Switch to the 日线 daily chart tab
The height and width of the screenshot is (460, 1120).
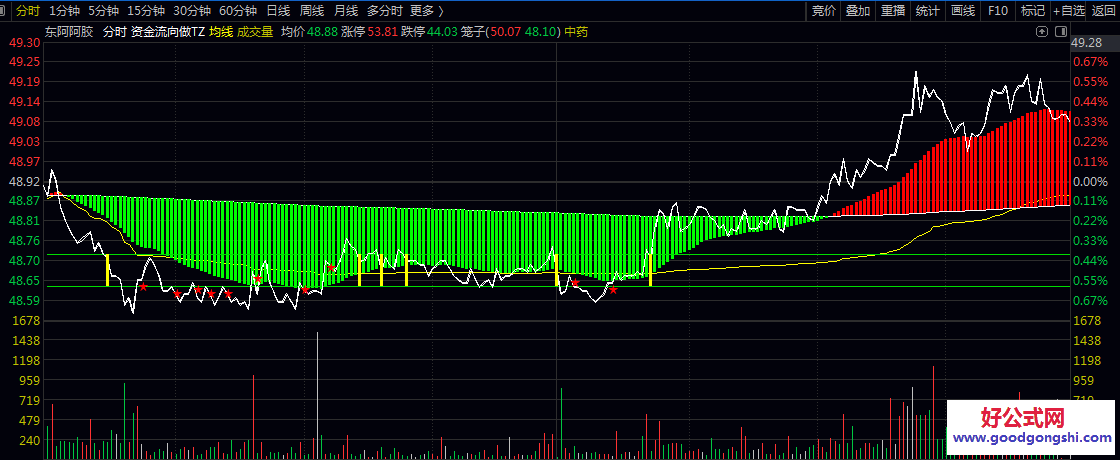279,11
